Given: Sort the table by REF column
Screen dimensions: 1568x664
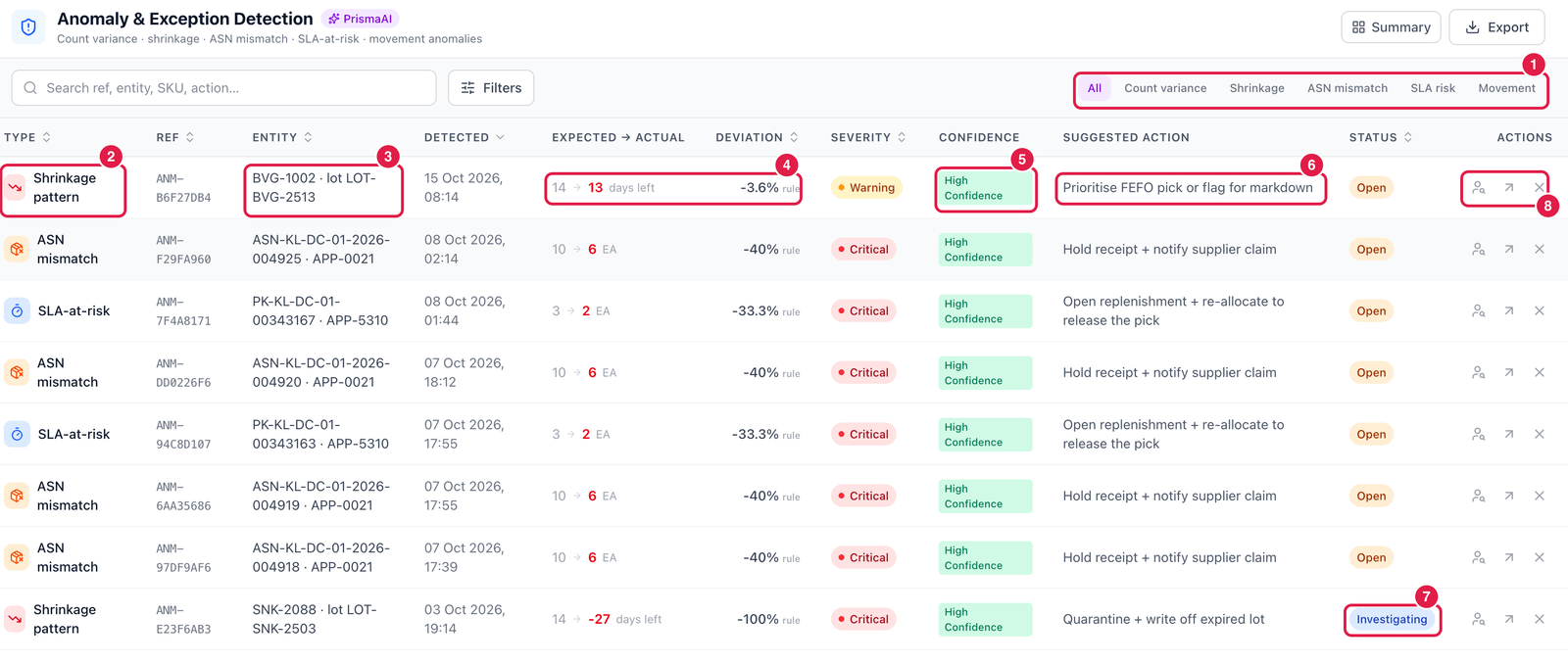Looking at the screenshot, I should 175,138.
